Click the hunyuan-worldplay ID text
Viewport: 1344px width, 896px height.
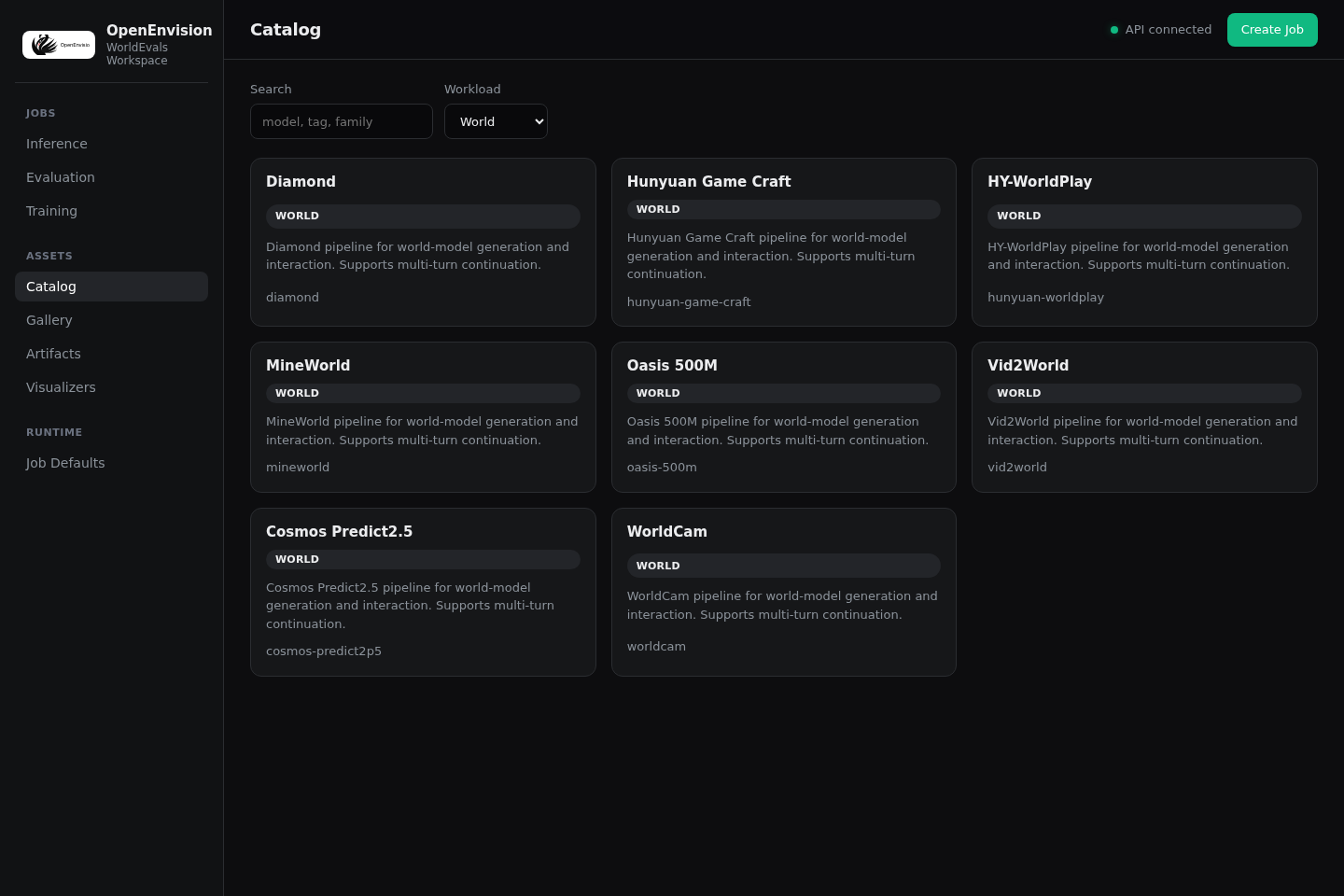point(1045,298)
